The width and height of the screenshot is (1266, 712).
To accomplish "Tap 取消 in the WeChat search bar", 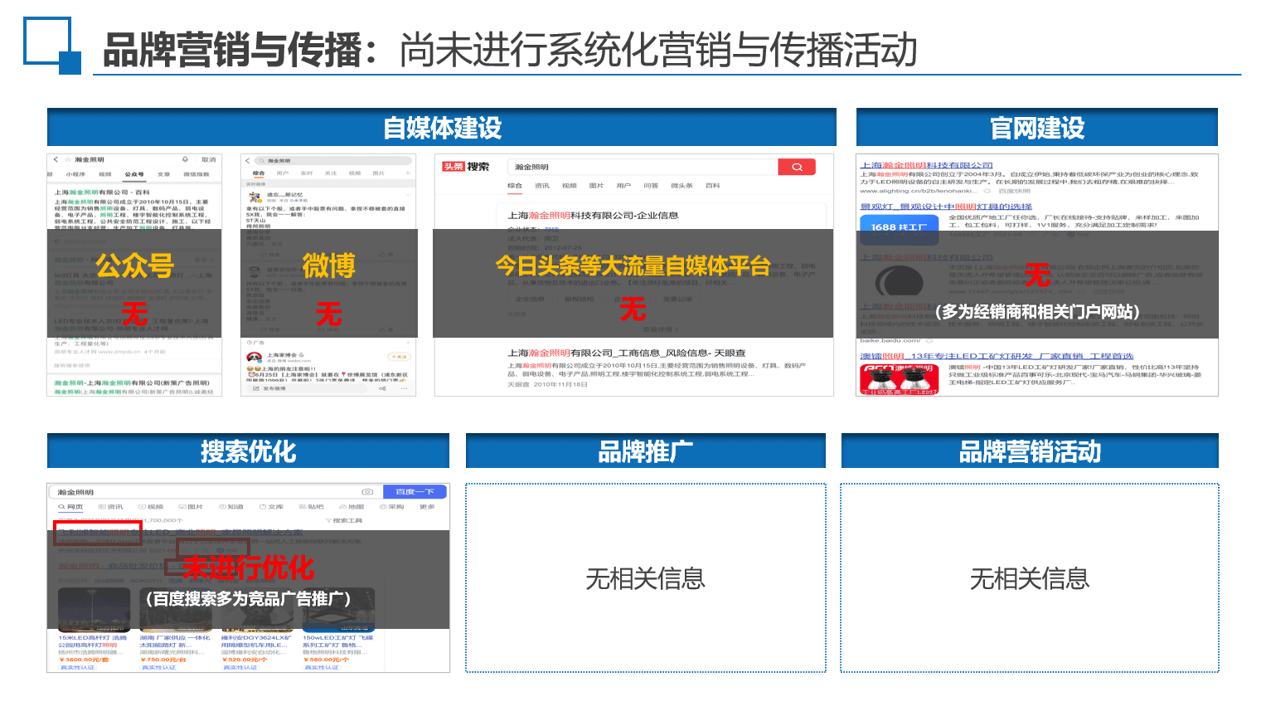I will (208, 160).
